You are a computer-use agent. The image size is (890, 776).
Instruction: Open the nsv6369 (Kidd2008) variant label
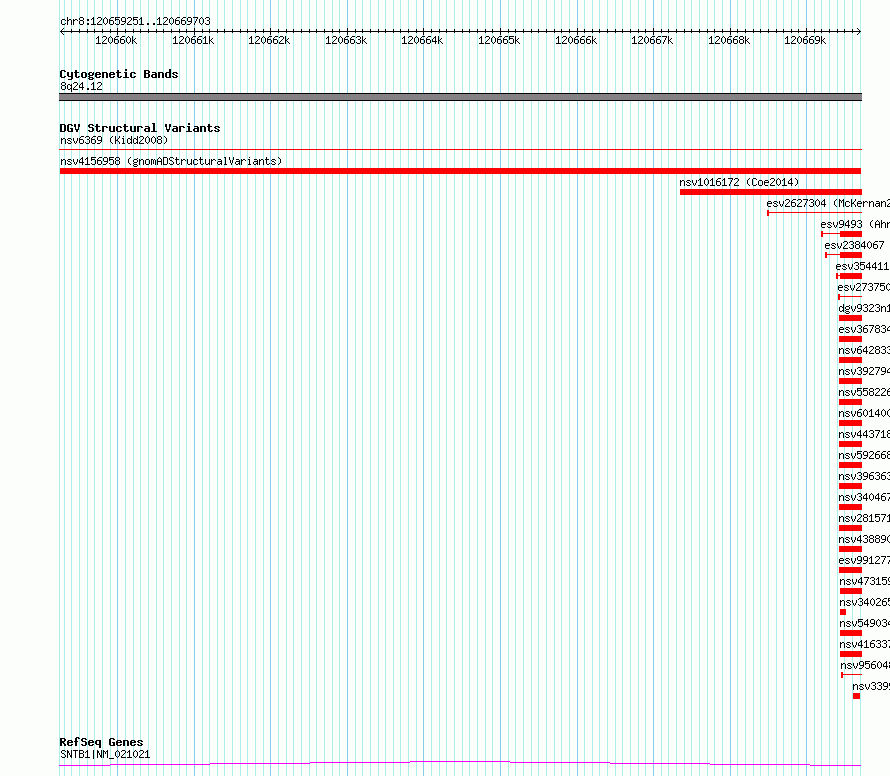coord(114,140)
